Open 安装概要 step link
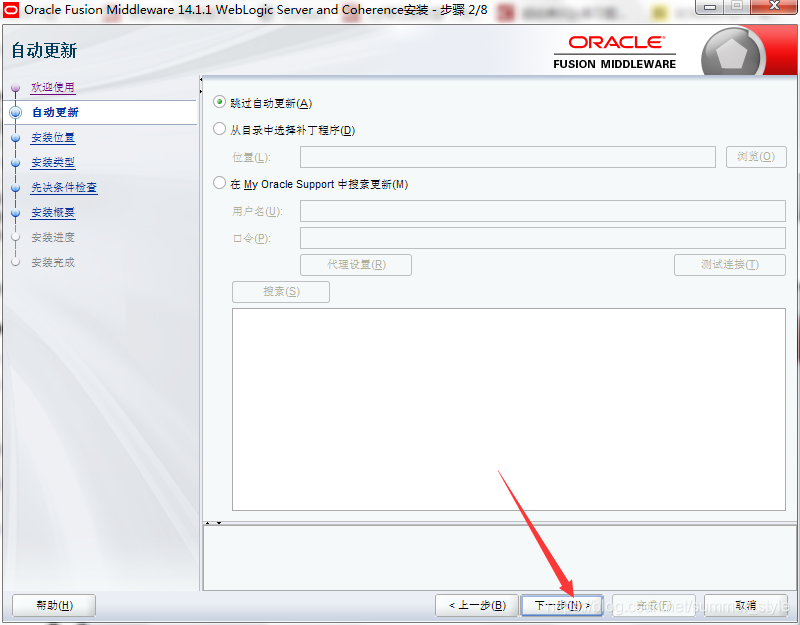 (53, 212)
